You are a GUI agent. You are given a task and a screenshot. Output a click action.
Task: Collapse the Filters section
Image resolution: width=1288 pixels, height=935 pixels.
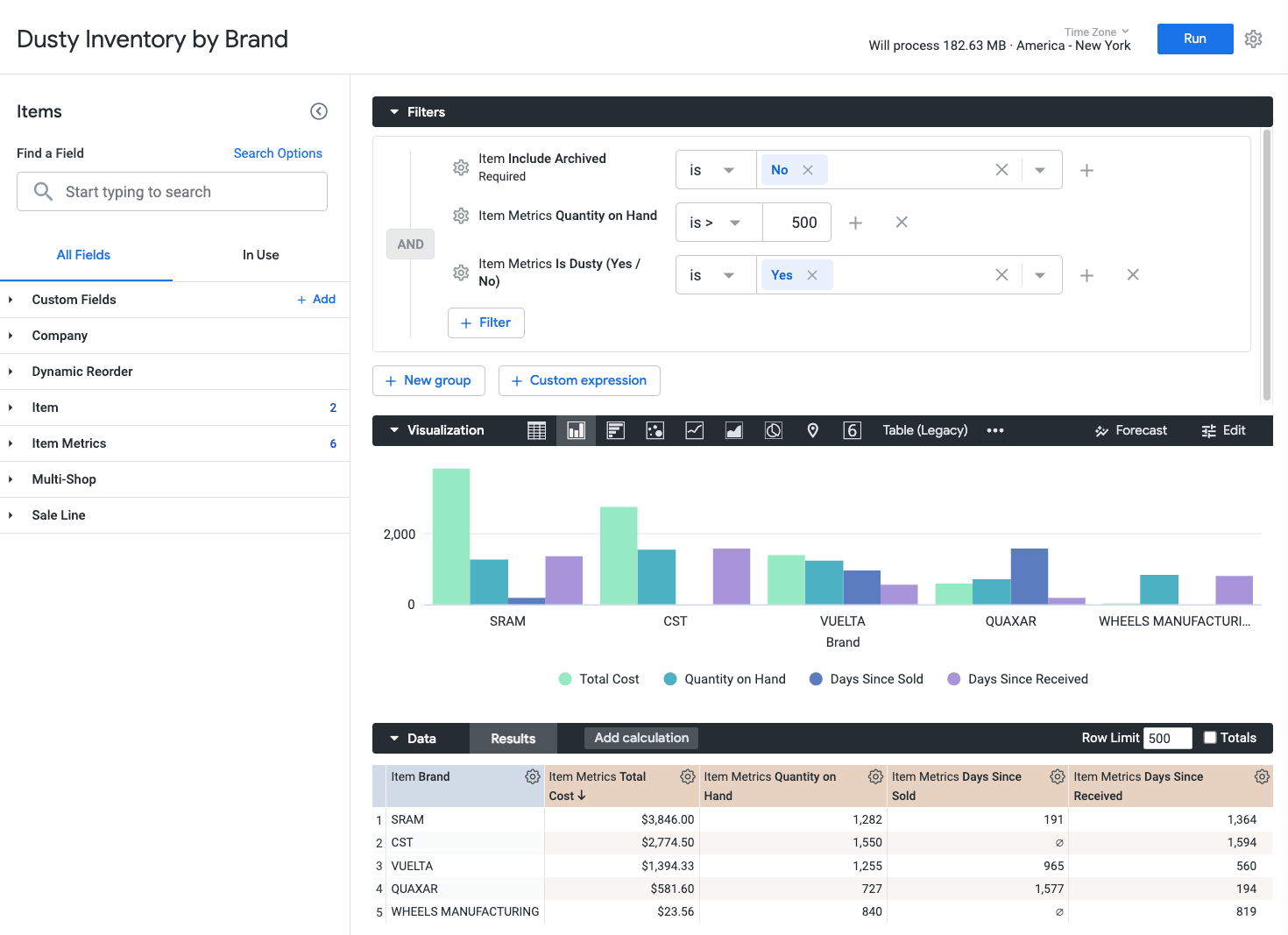(393, 111)
